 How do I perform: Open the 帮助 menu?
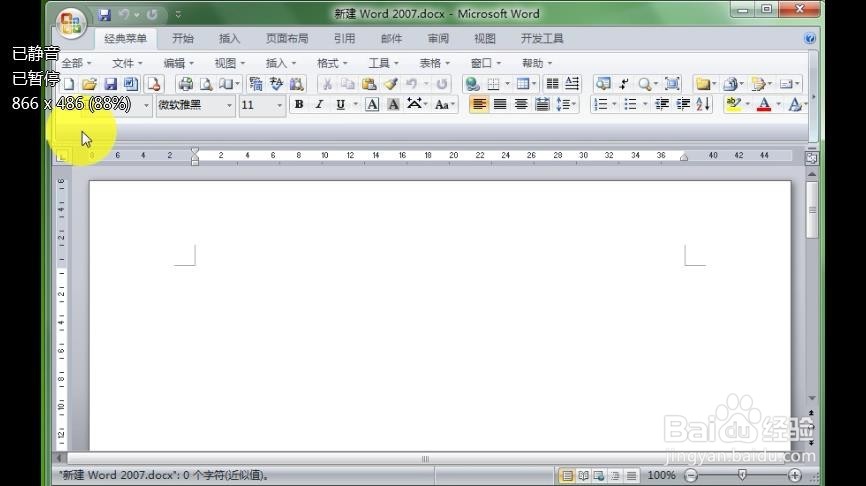click(537, 64)
